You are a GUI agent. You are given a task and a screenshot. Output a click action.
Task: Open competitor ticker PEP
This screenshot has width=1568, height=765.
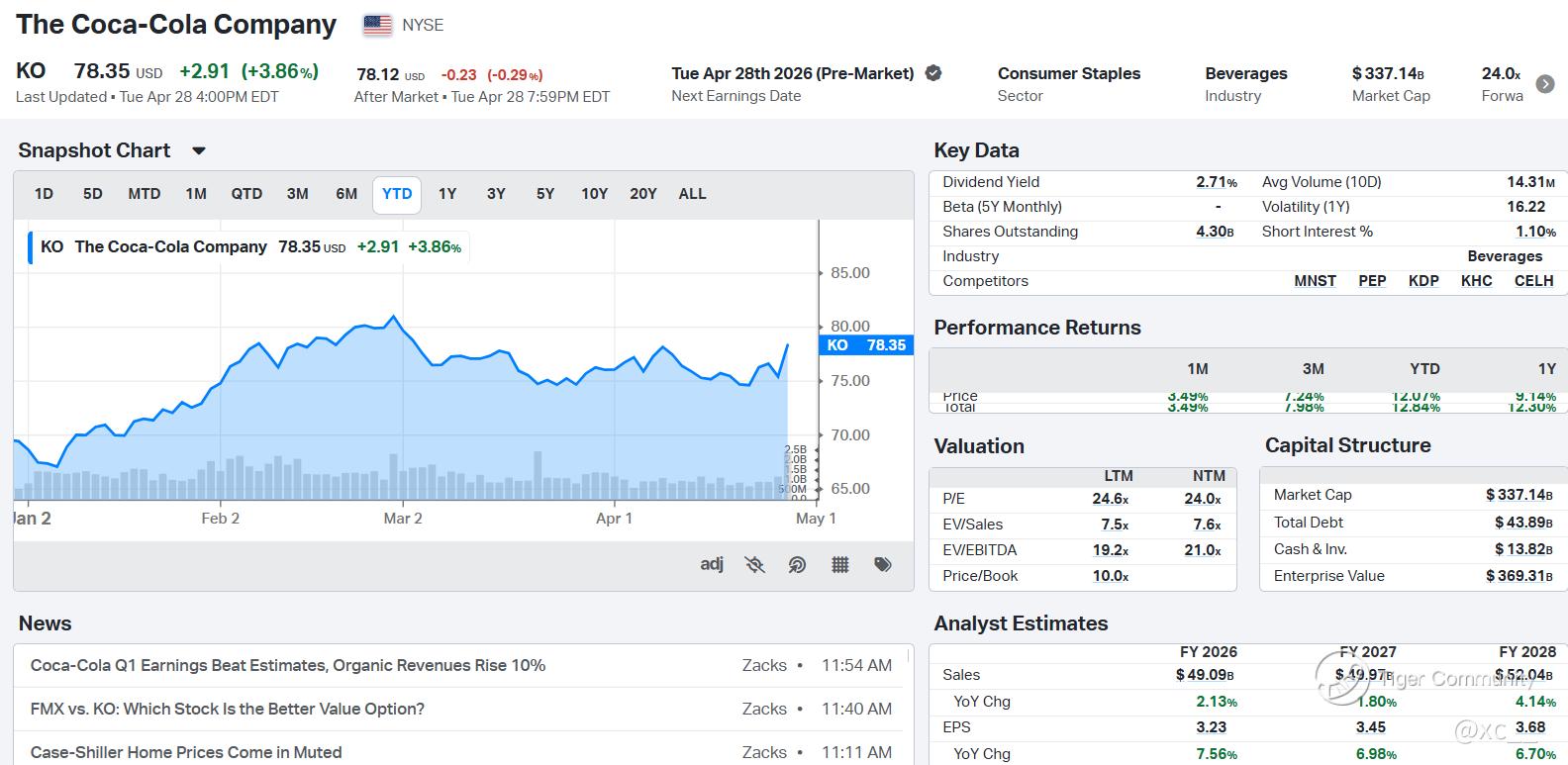click(x=1372, y=281)
